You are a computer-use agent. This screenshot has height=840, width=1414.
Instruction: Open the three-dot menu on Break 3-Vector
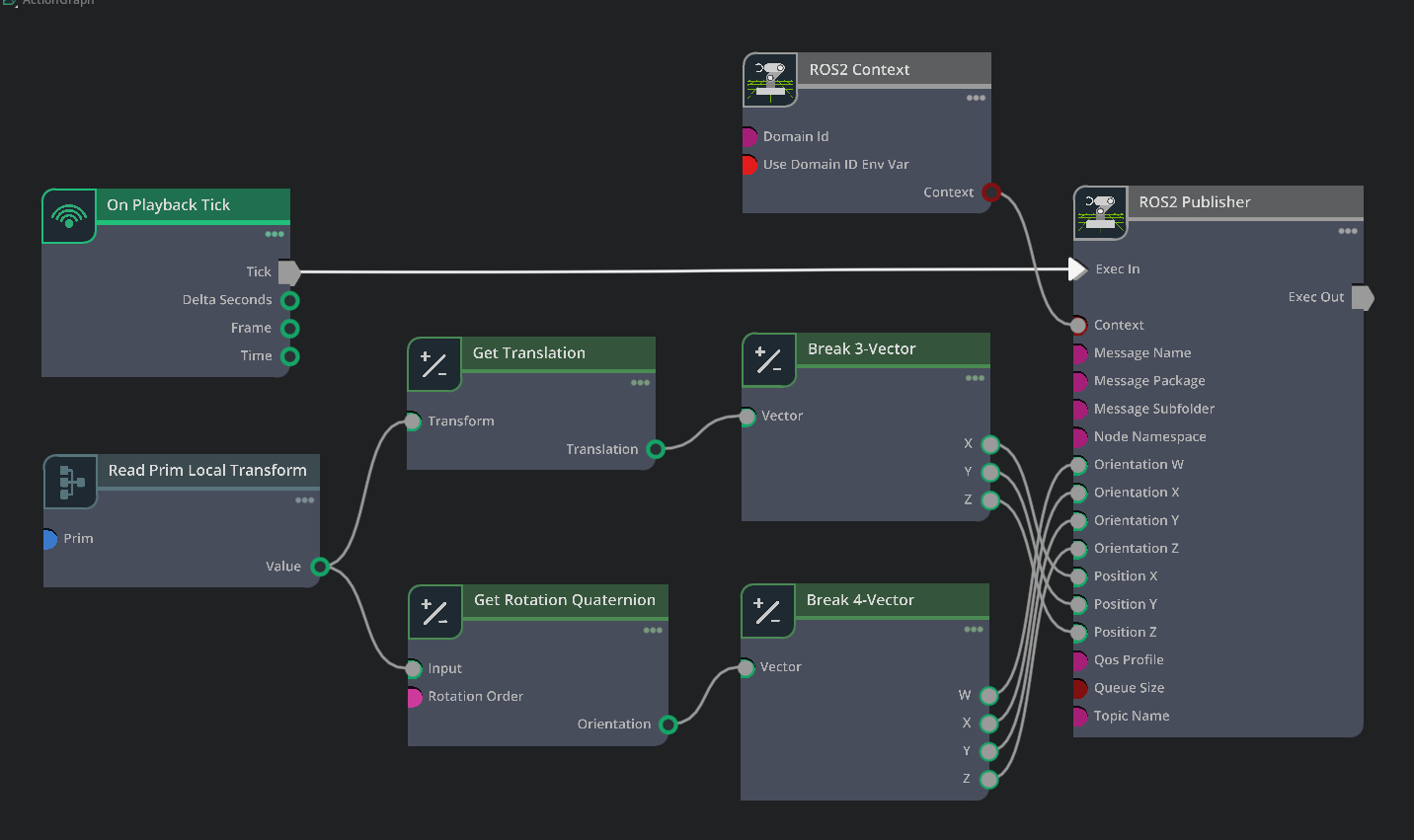tap(976, 378)
